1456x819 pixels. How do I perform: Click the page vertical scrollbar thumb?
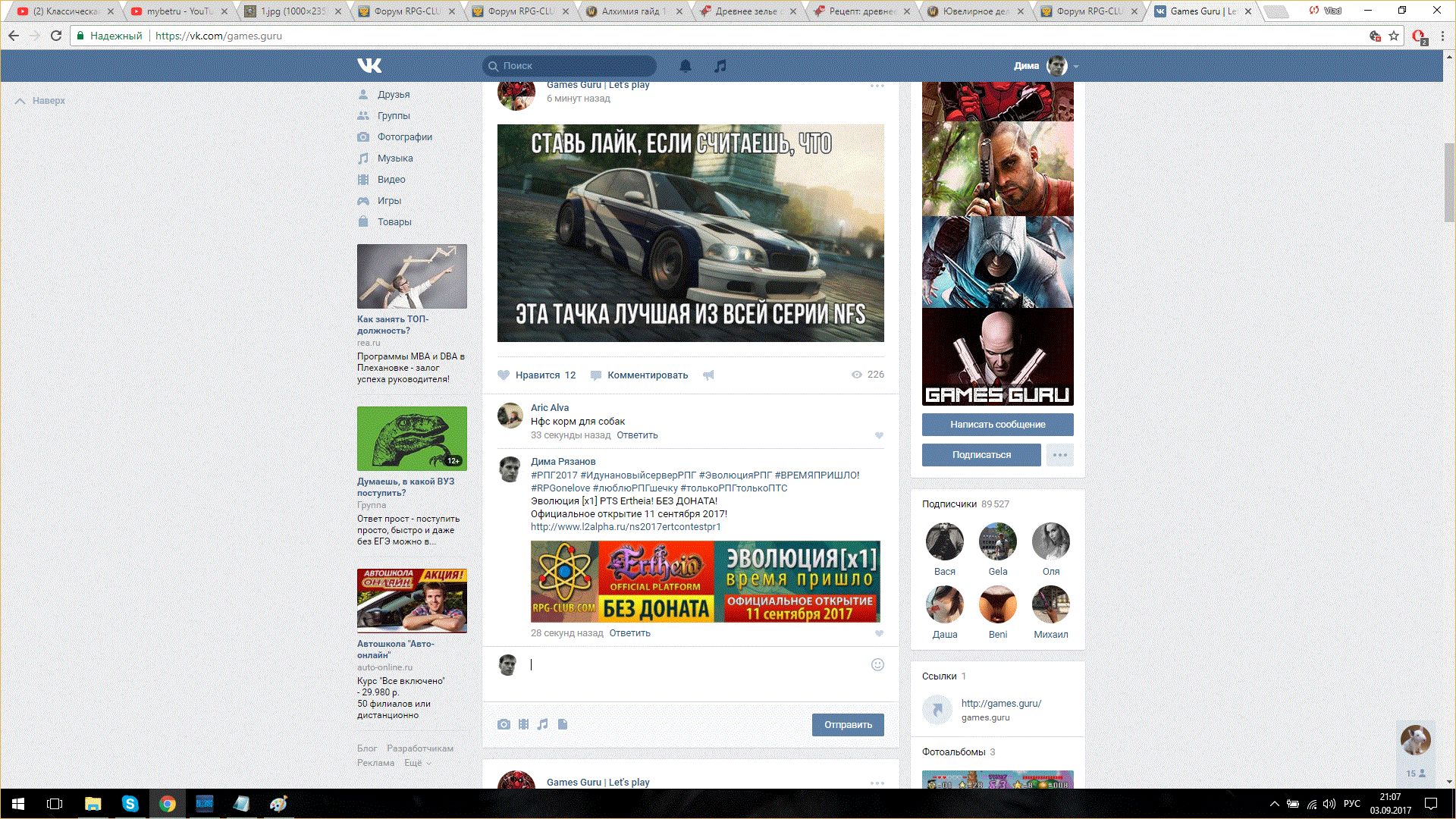point(1449,182)
